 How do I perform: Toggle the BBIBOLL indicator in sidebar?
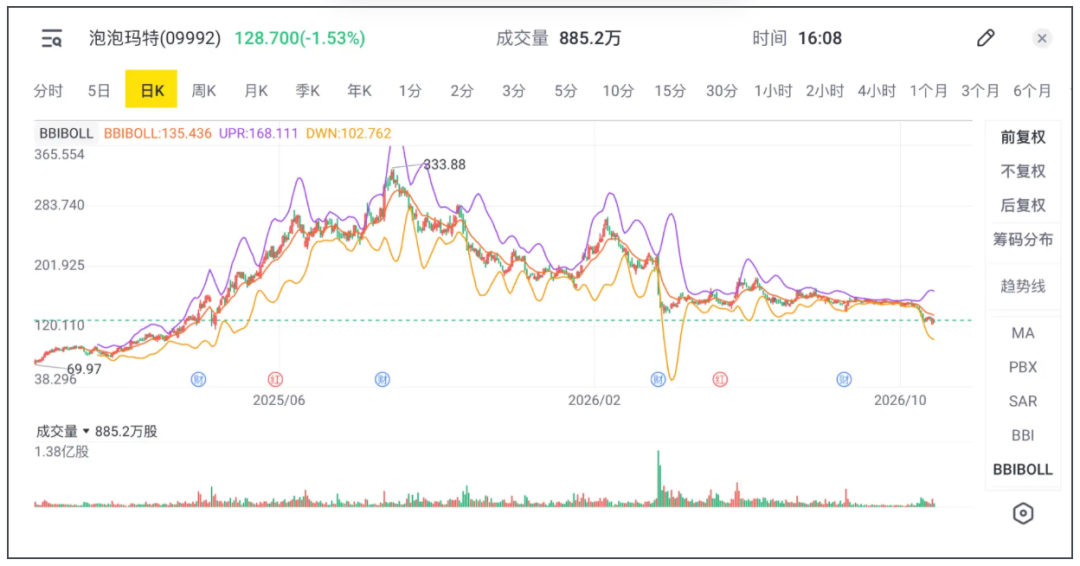1023,470
